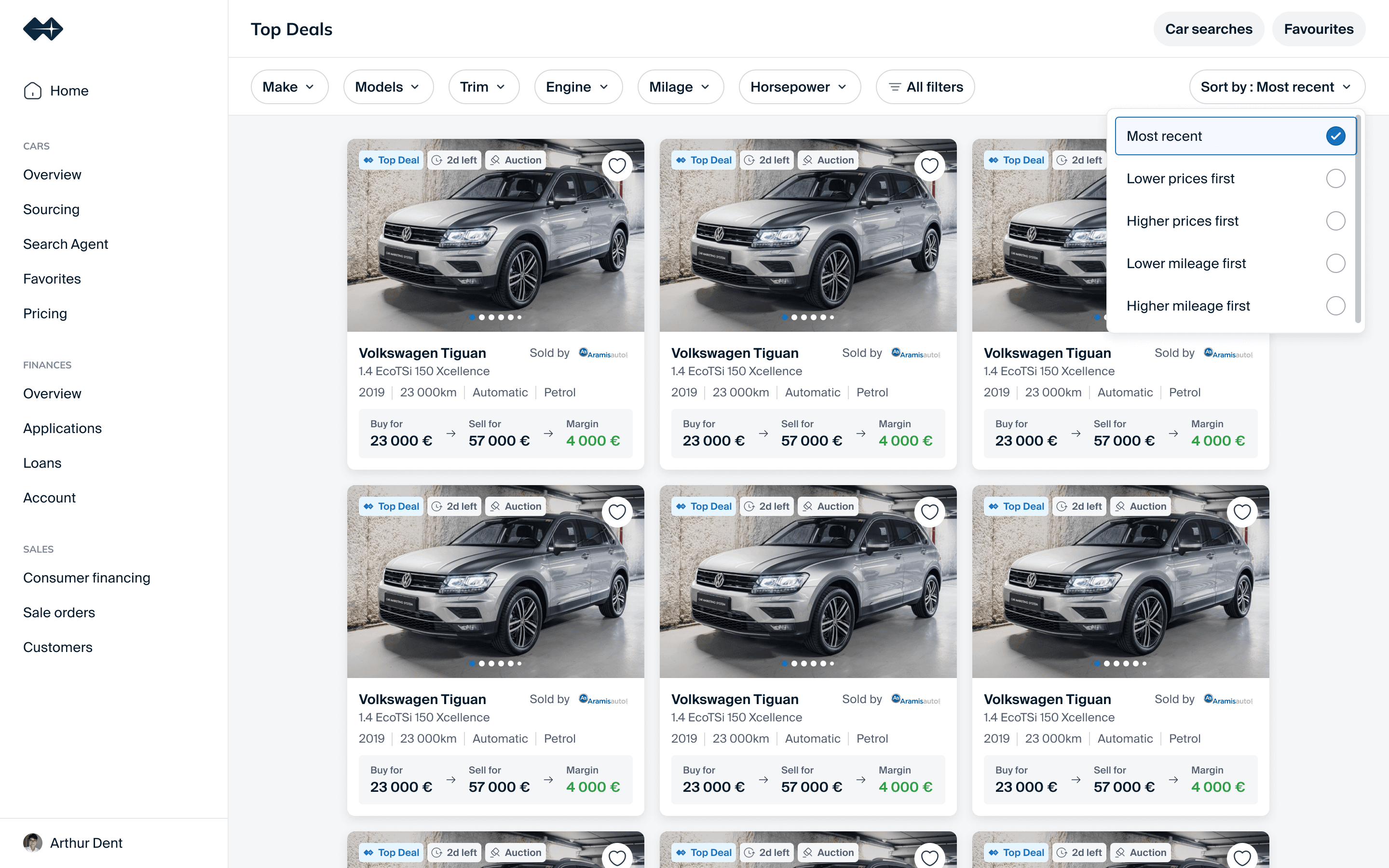Favourite the second-row right Tiguan card

click(x=1242, y=512)
